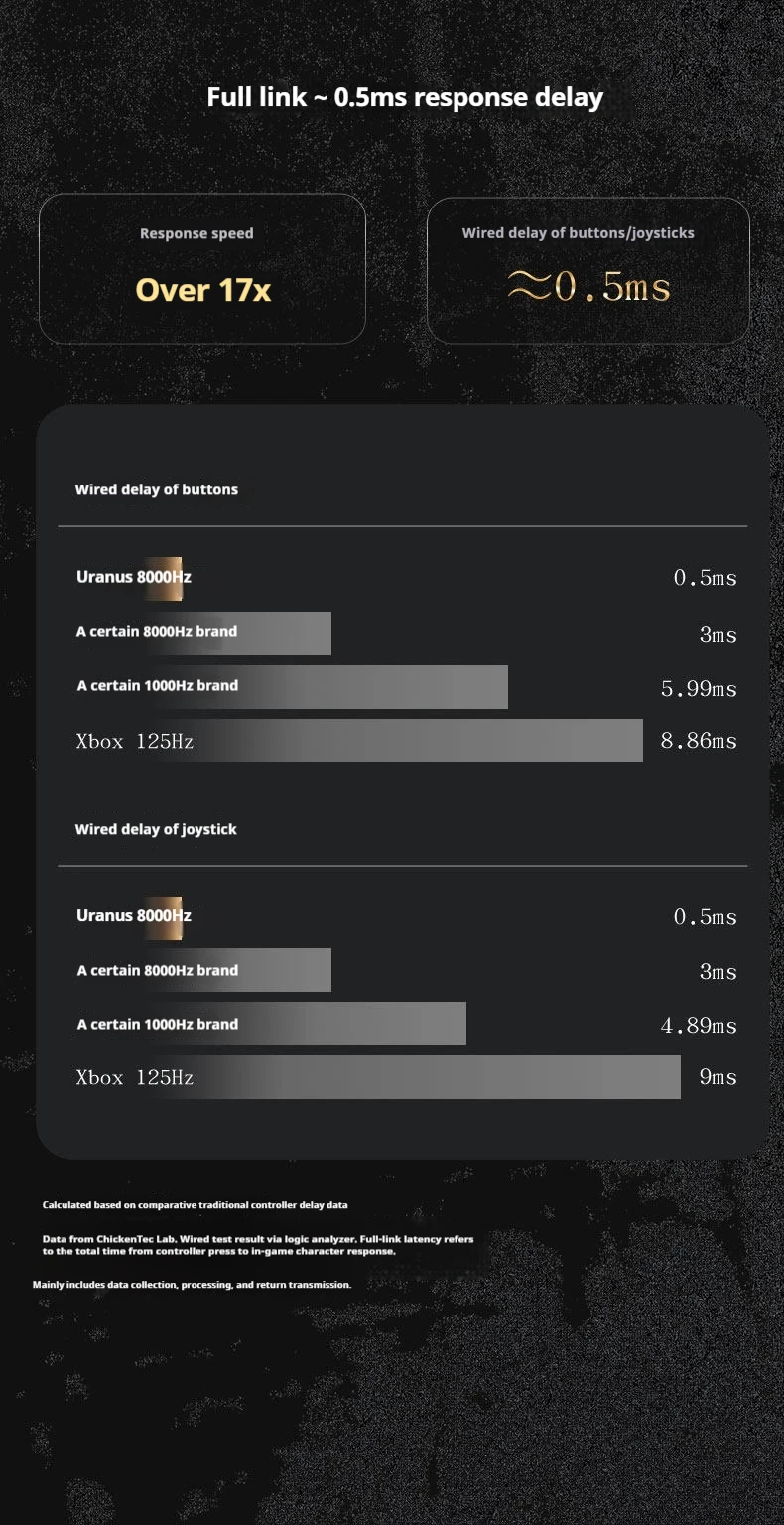
Task: Click the Xbox 125Hz bar in joystick chart
Action: 378,1077
